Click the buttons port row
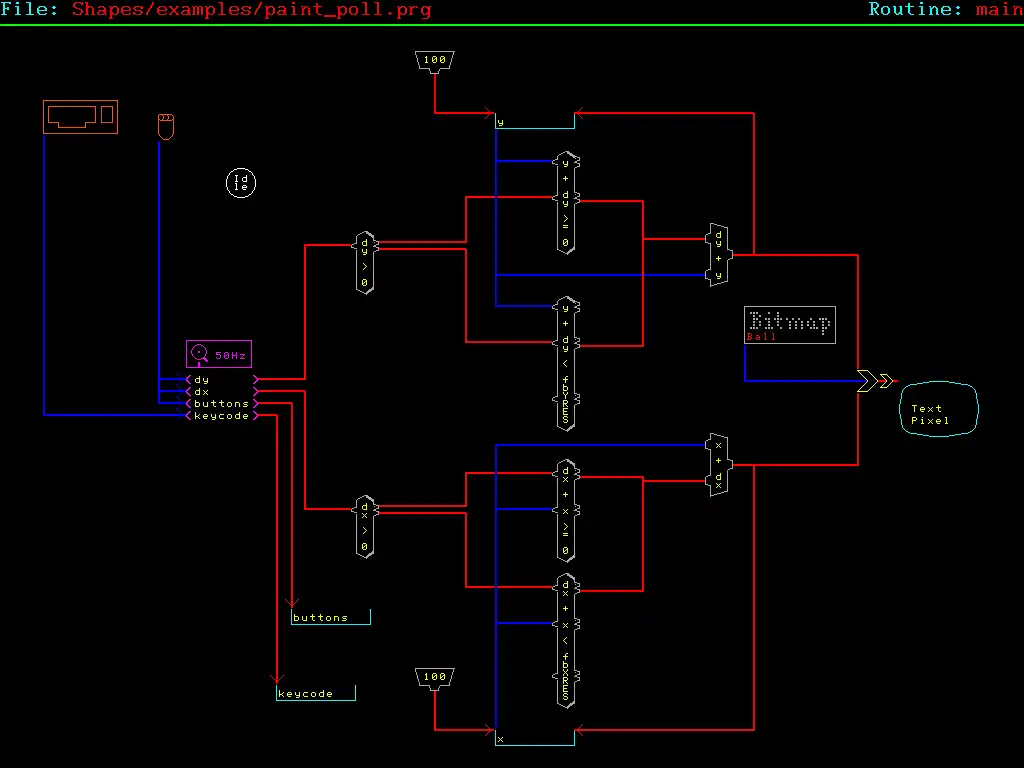The image size is (1024, 768). tap(222, 404)
